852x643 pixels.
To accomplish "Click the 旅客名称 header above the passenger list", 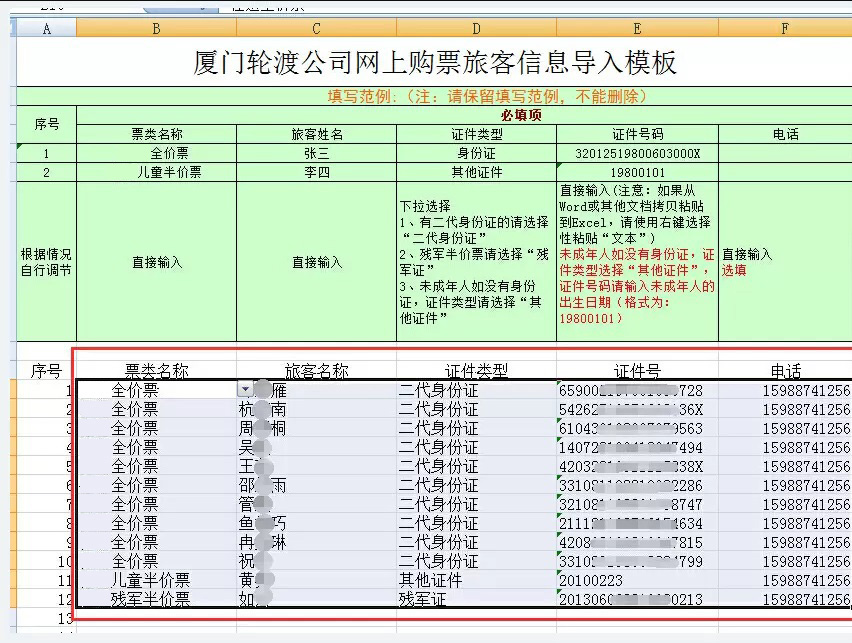I will [x=316, y=371].
